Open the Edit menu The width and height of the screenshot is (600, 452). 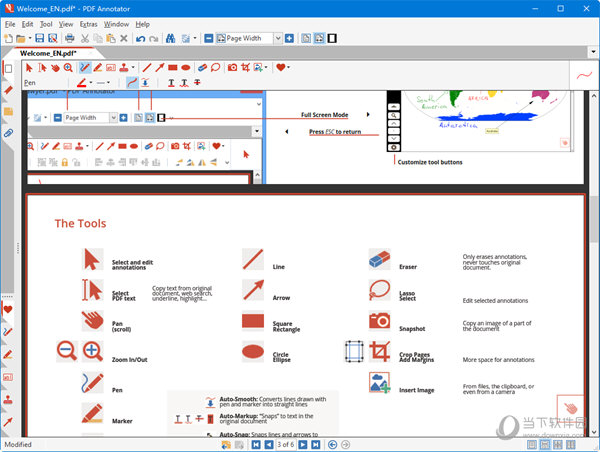click(x=27, y=24)
